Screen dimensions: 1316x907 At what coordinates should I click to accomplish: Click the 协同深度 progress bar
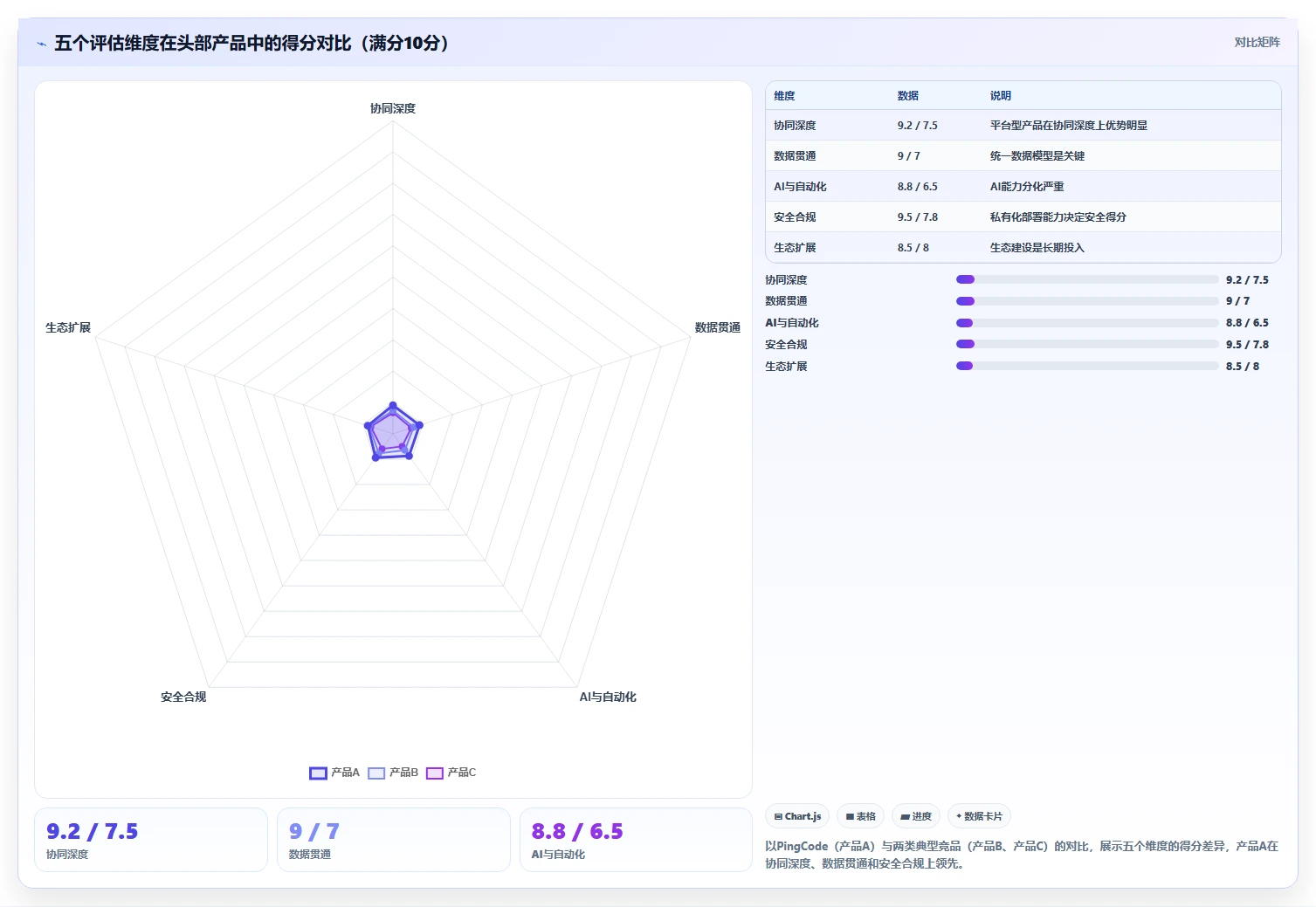point(1087,279)
